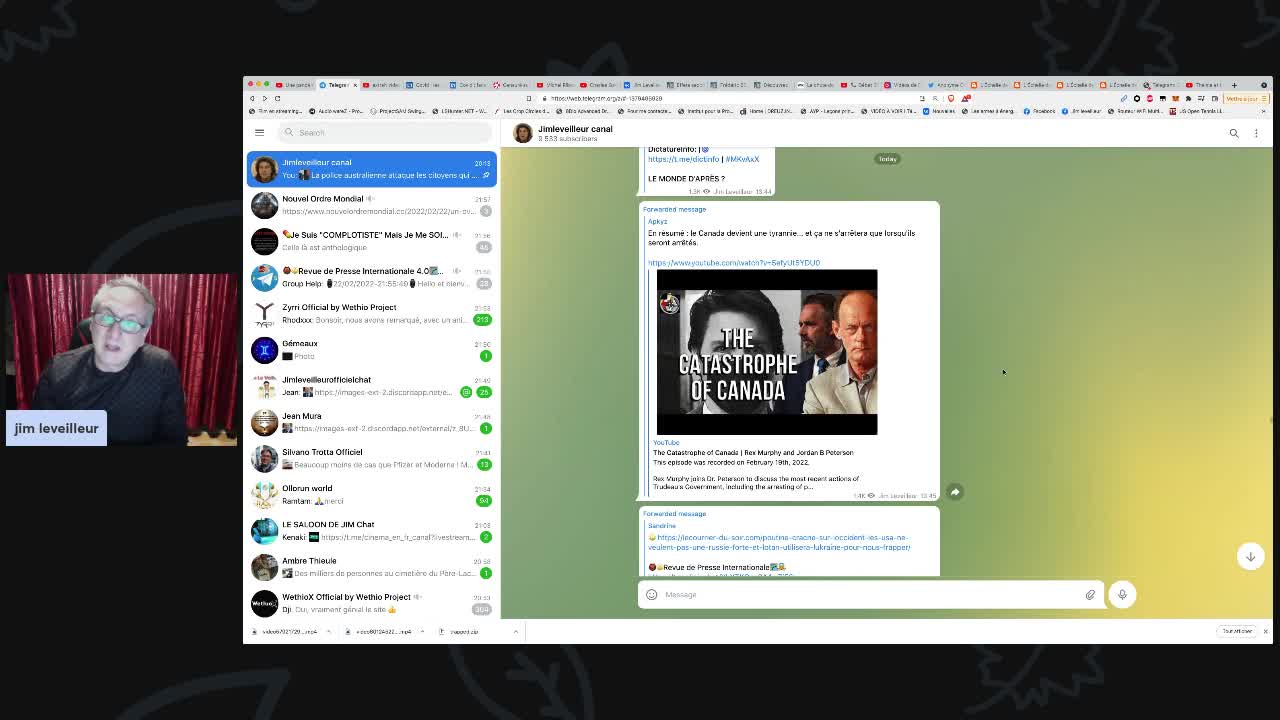Open the Silvano Trotta Officiel chat

[x=371, y=458]
